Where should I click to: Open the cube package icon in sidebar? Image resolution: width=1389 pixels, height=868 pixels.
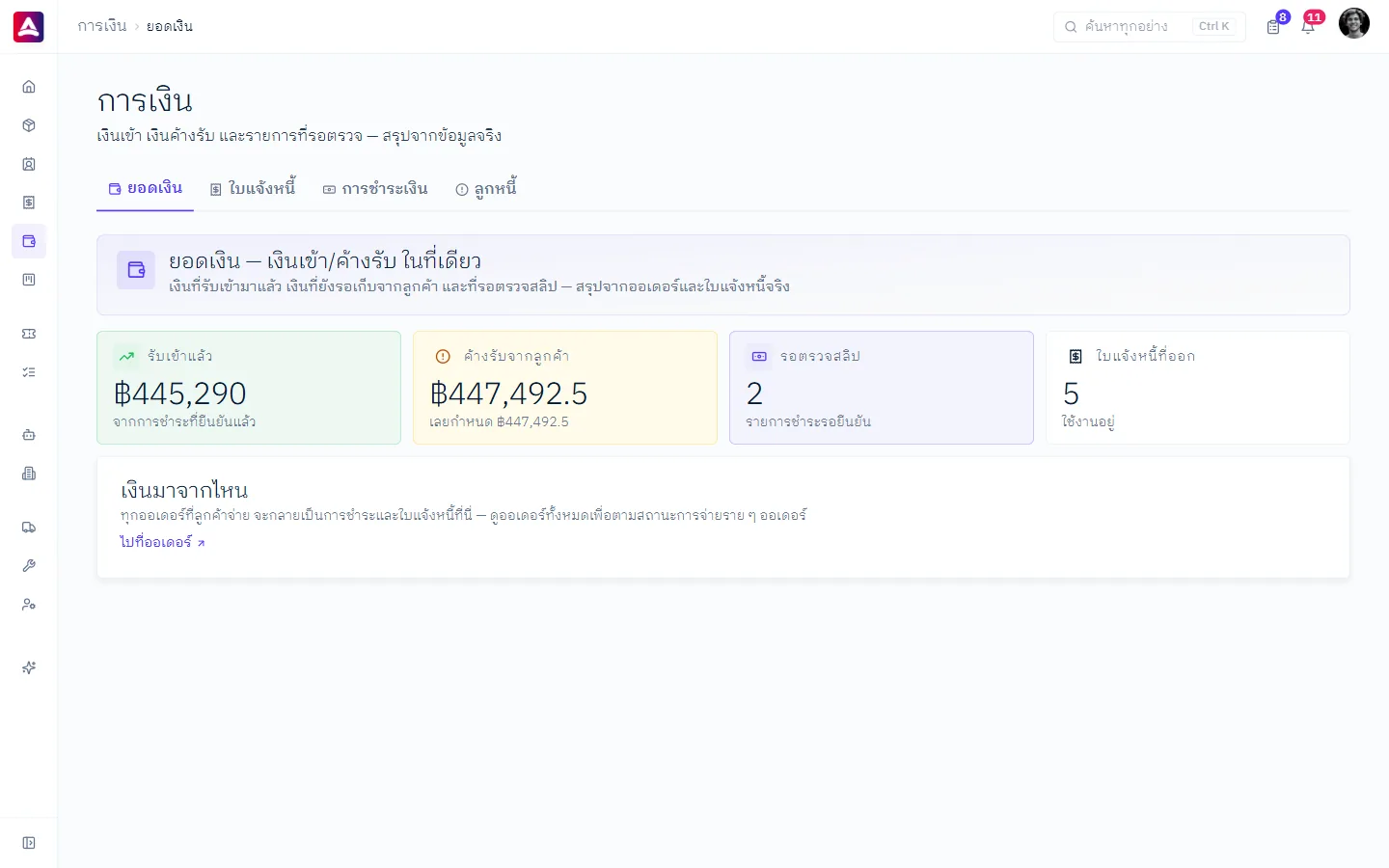pyautogui.click(x=29, y=125)
